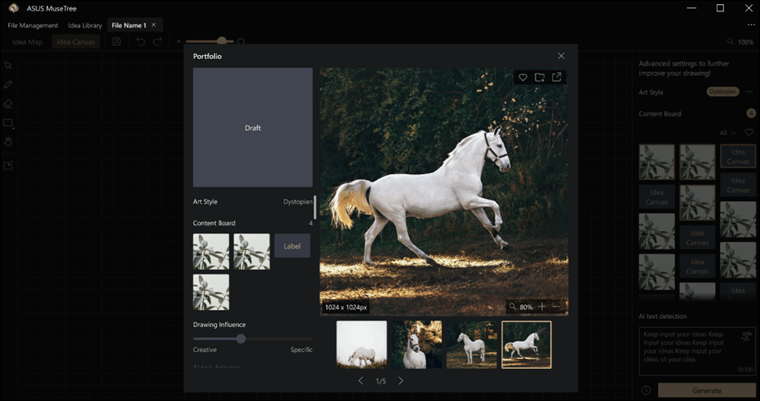Viewport: 760px width, 401px height.
Task: Click the Save disk icon in toolbar
Action: (x=116, y=42)
